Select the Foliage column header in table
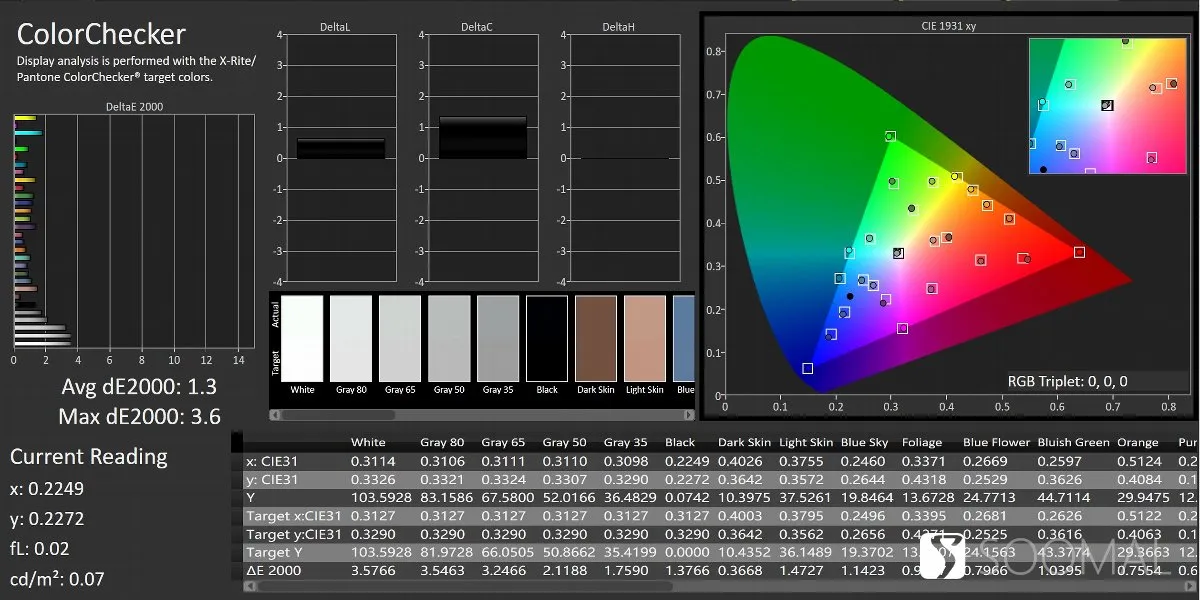Screen dimensions: 1200x600 coord(921,442)
